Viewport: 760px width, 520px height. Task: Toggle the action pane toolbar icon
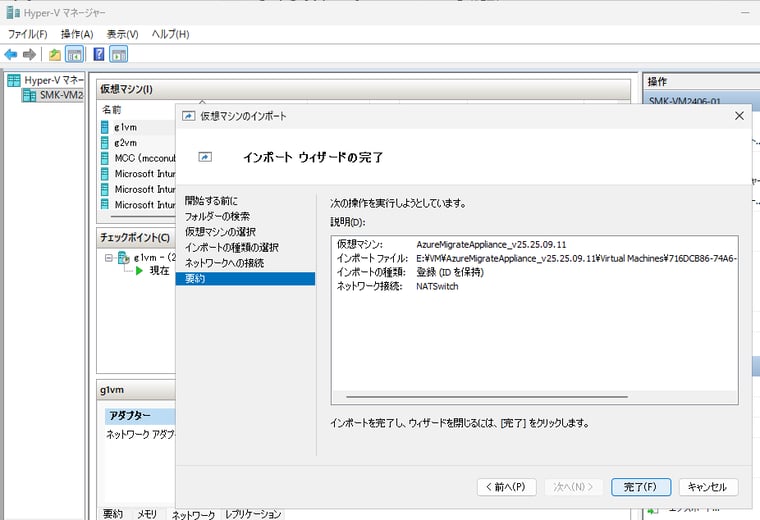point(118,54)
